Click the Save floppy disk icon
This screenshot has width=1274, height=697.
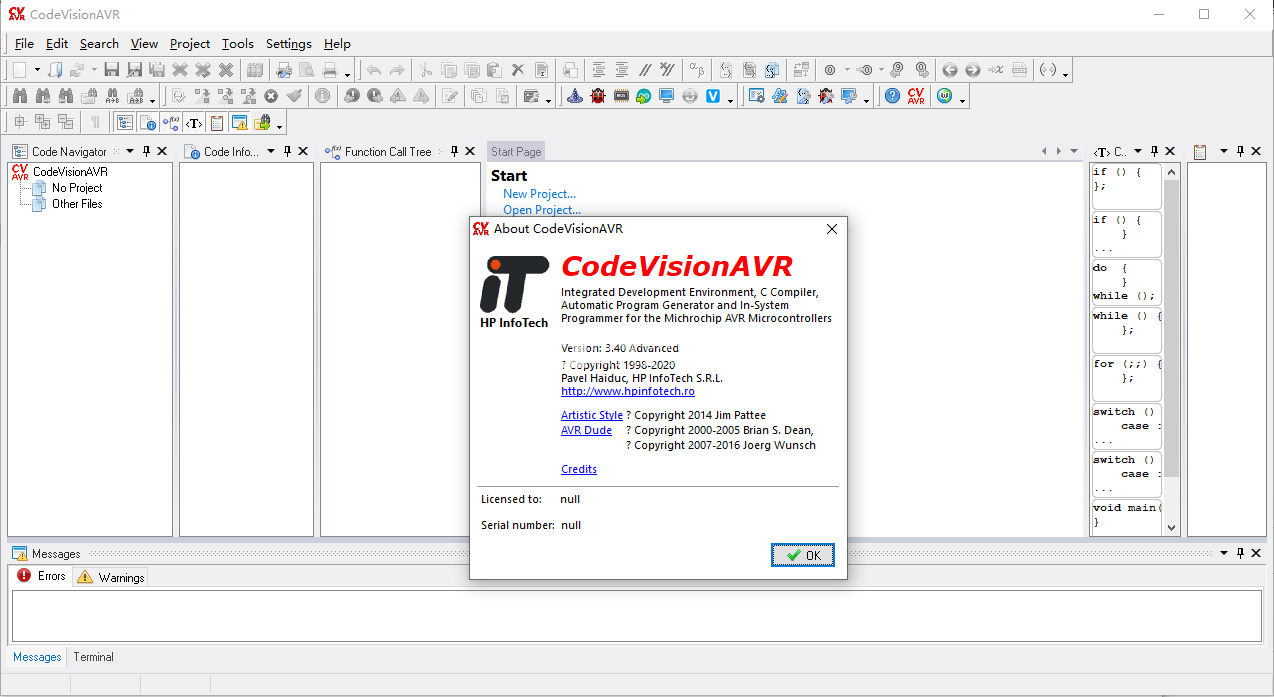(112, 70)
